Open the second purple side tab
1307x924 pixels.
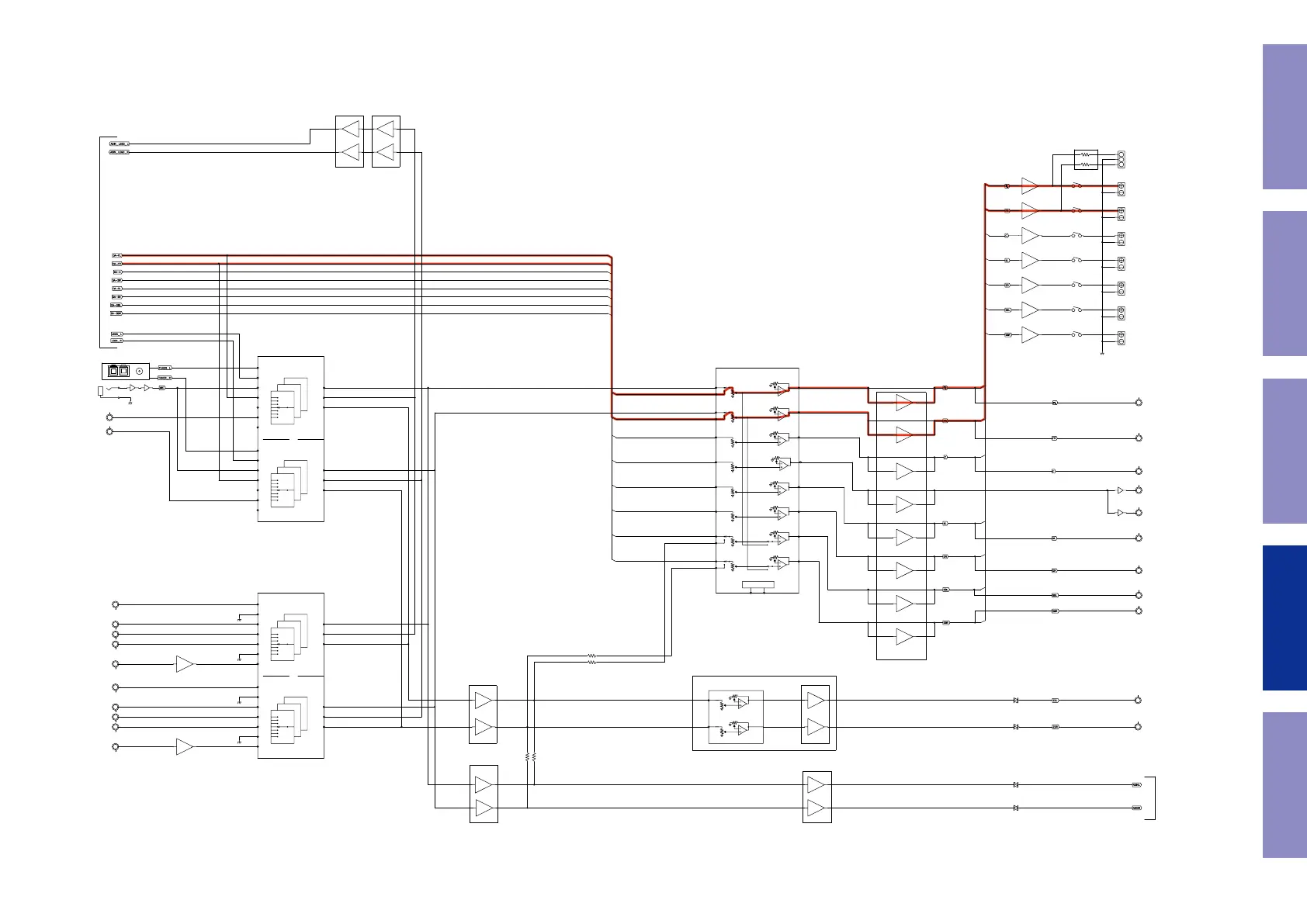point(1284,283)
